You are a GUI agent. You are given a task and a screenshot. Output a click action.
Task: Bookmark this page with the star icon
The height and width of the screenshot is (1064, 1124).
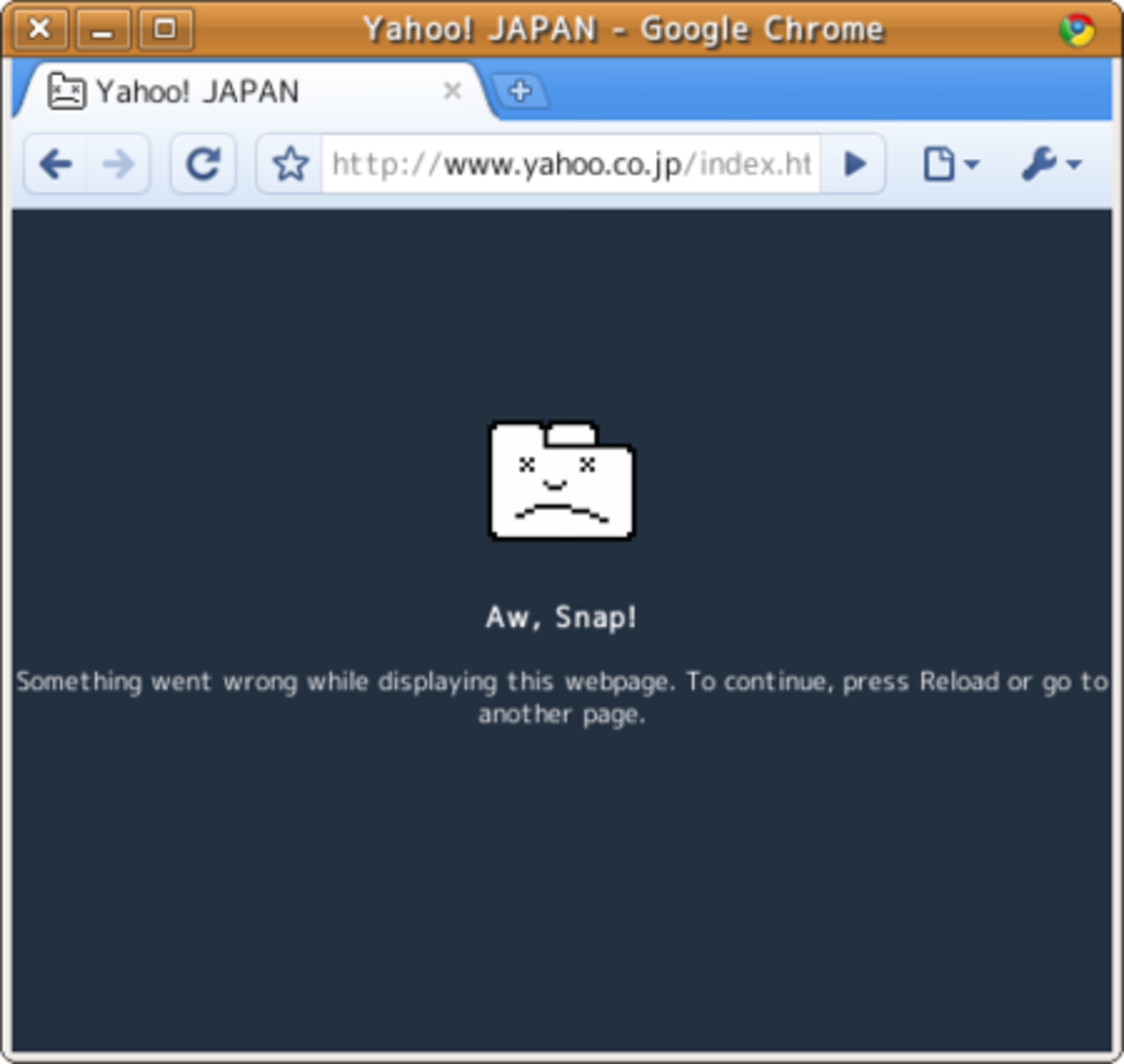pos(291,163)
